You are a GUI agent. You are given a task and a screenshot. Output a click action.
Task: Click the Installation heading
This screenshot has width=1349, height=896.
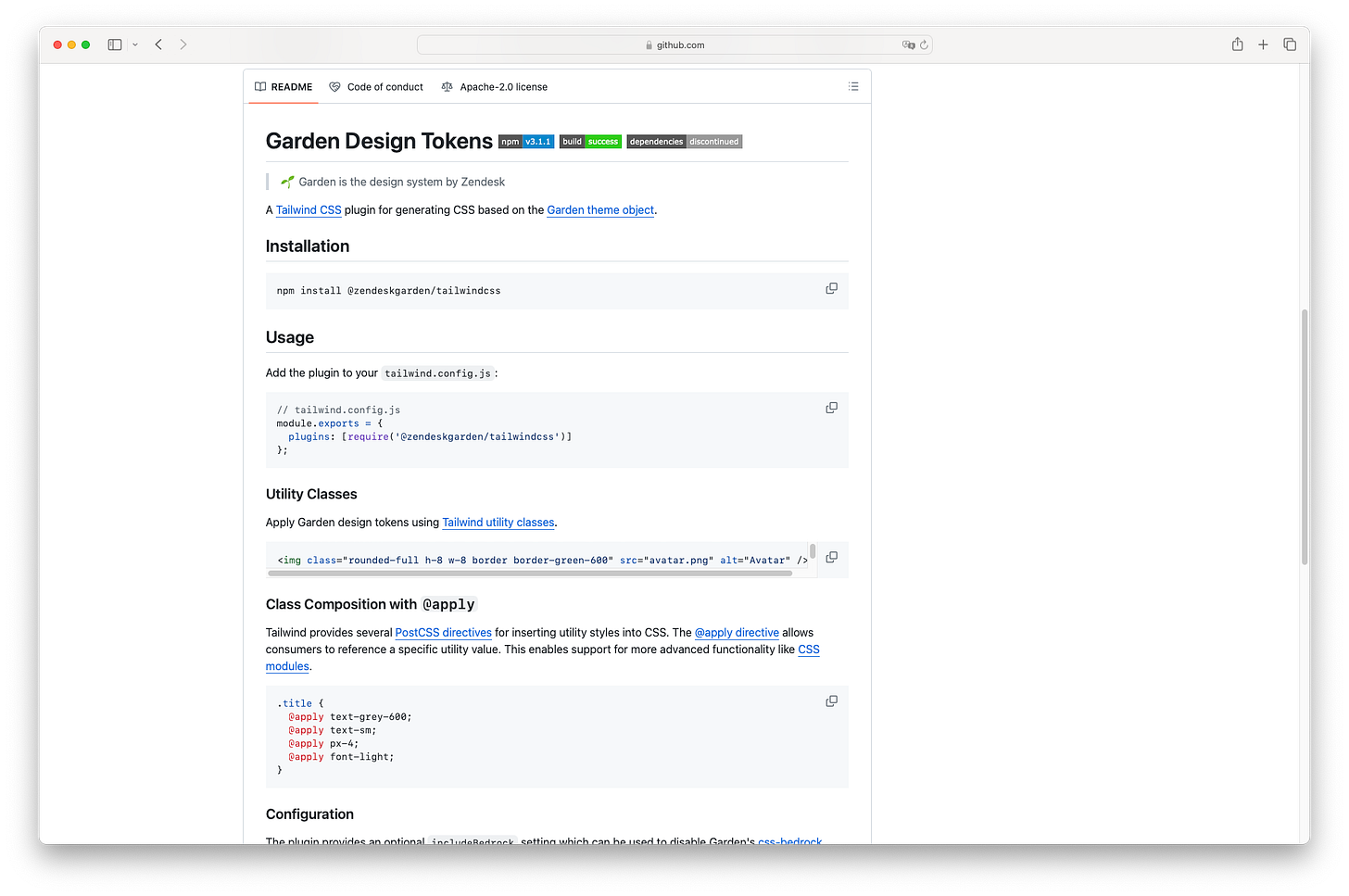point(308,246)
